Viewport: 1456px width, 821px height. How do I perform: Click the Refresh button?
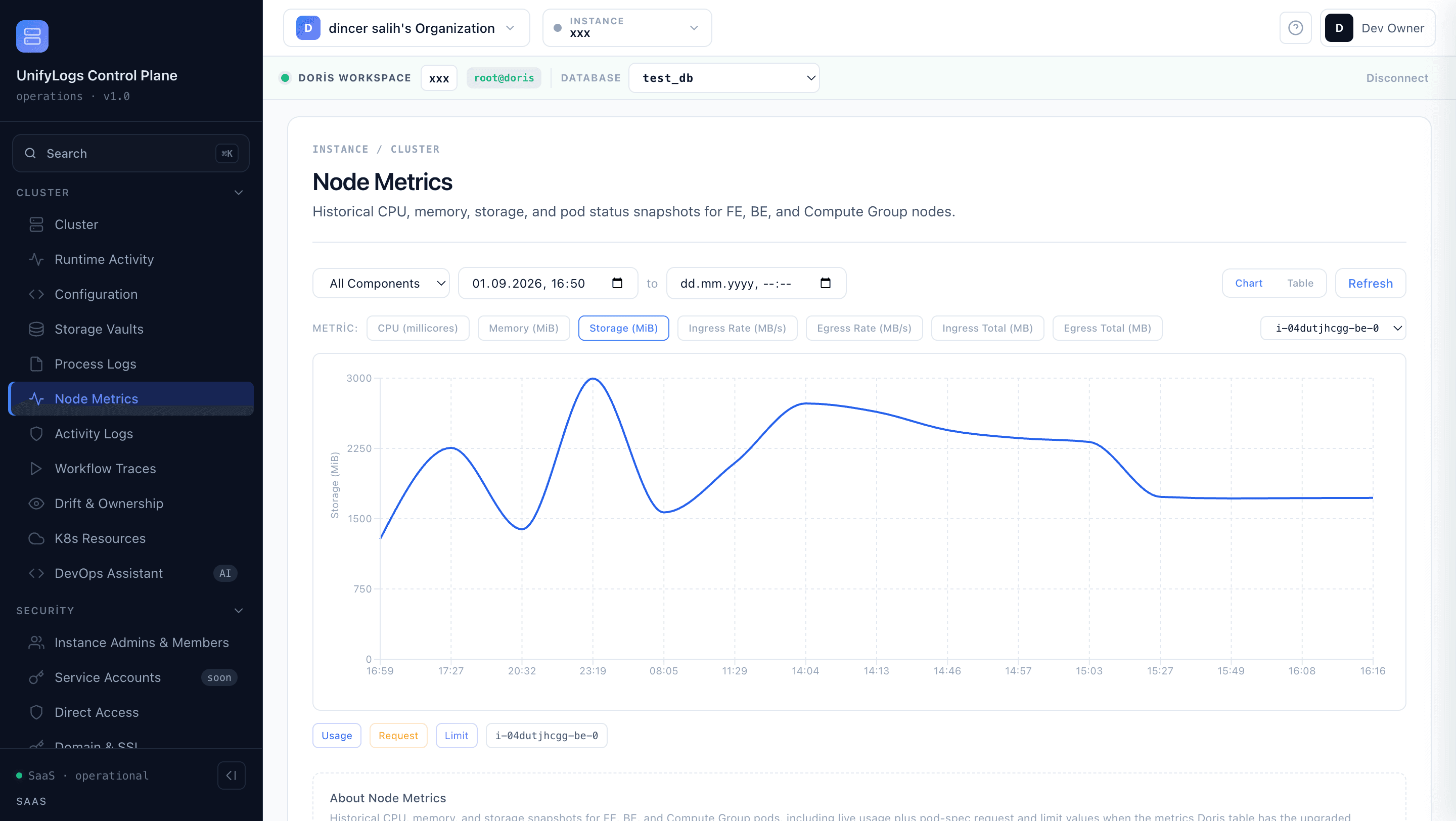pyautogui.click(x=1371, y=283)
